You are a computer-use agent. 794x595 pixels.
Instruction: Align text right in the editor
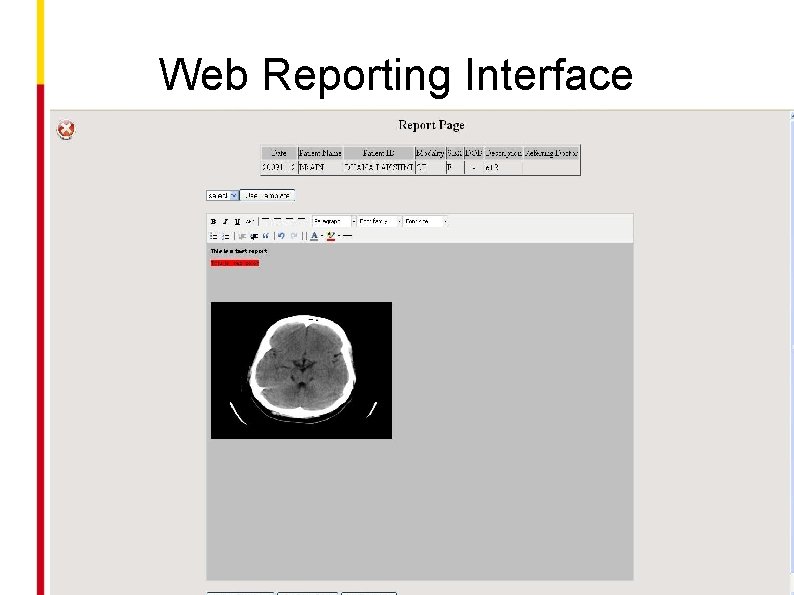[x=290, y=221]
